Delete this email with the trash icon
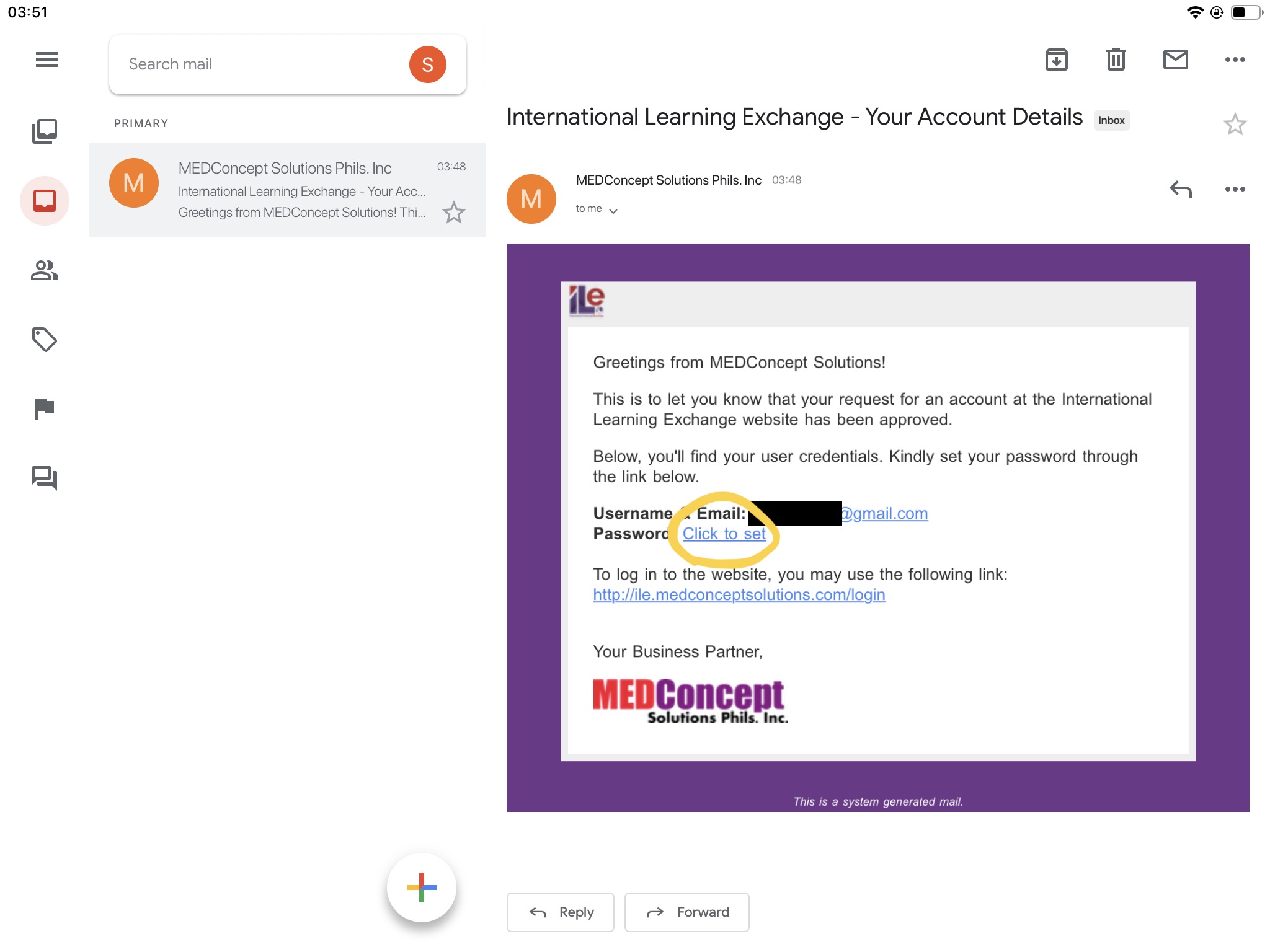The image size is (1270, 952). pos(1116,59)
